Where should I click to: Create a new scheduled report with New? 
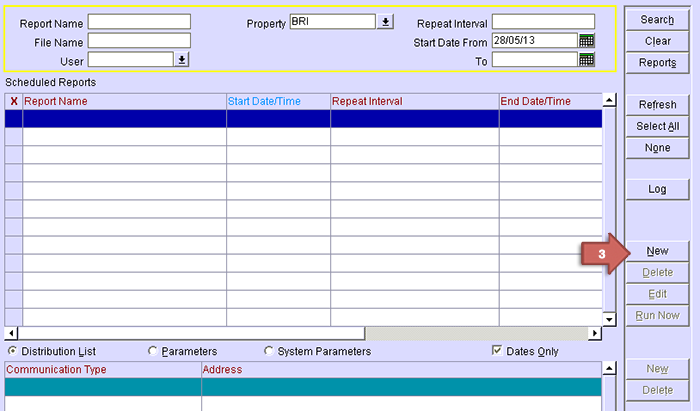(657, 251)
